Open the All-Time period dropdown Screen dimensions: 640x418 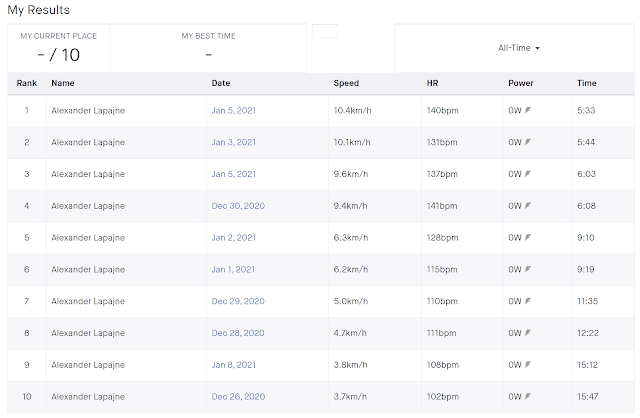(x=519, y=47)
